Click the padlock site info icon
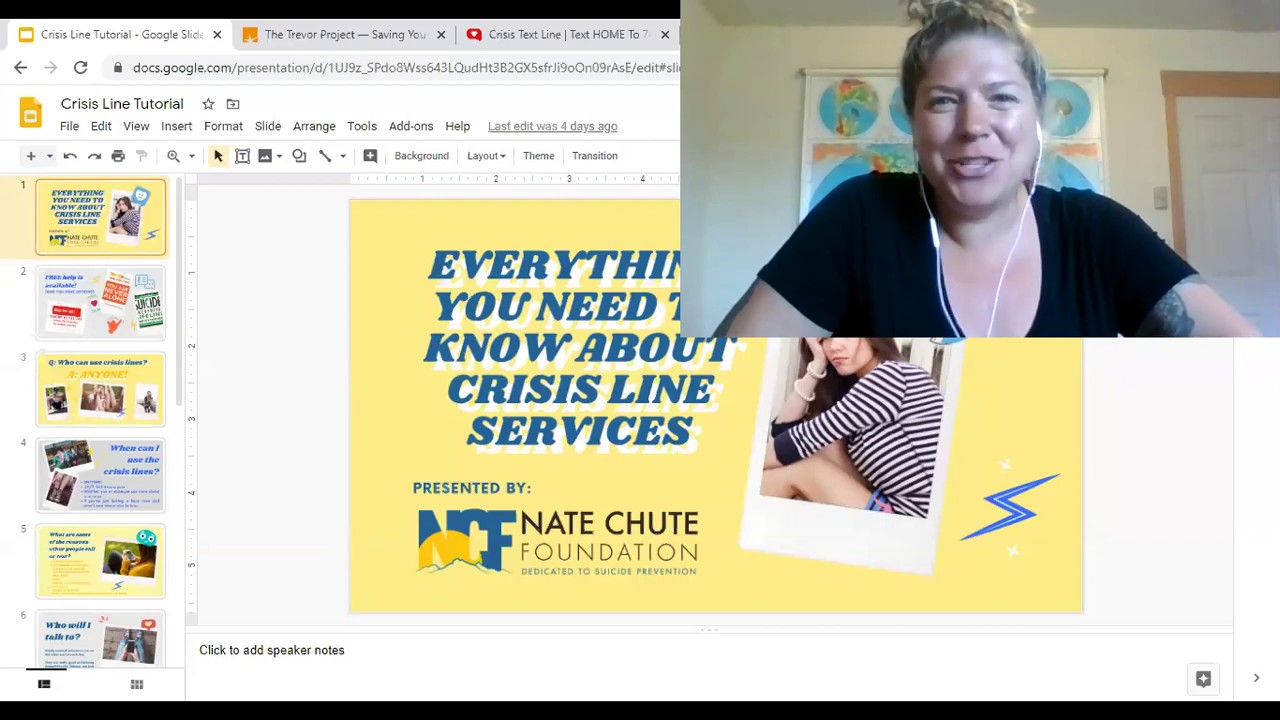 [x=119, y=68]
